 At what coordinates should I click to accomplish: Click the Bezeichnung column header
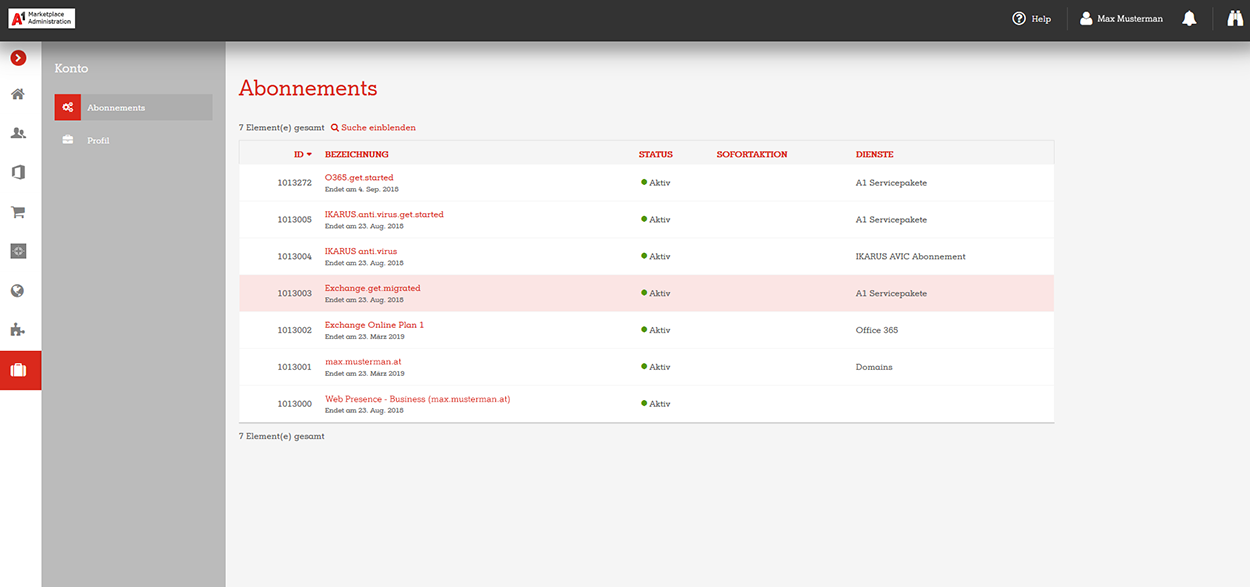(357, 155)
